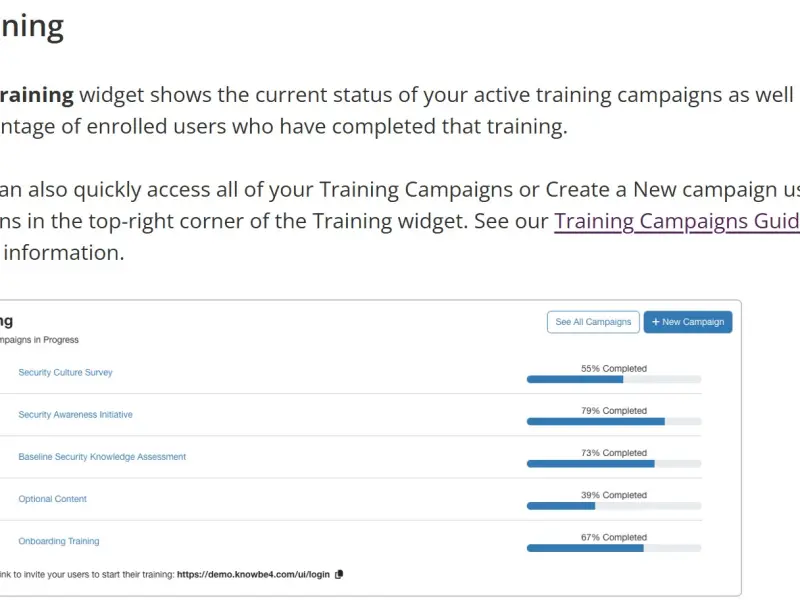Open the Security Culture Survey campaign
Viewport: 800px width, 600px height.
click(65, 372)
